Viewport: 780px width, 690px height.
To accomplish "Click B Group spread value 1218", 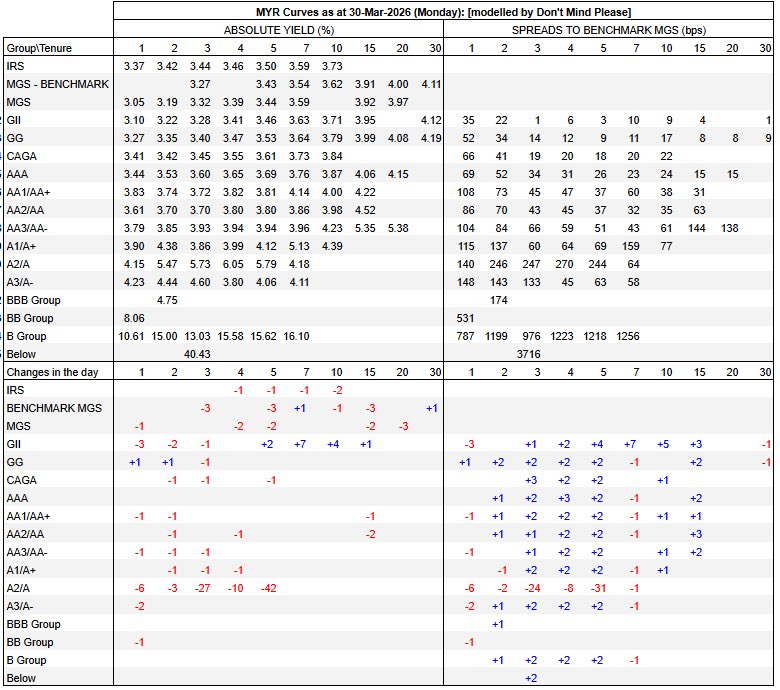I will (595, 336).
